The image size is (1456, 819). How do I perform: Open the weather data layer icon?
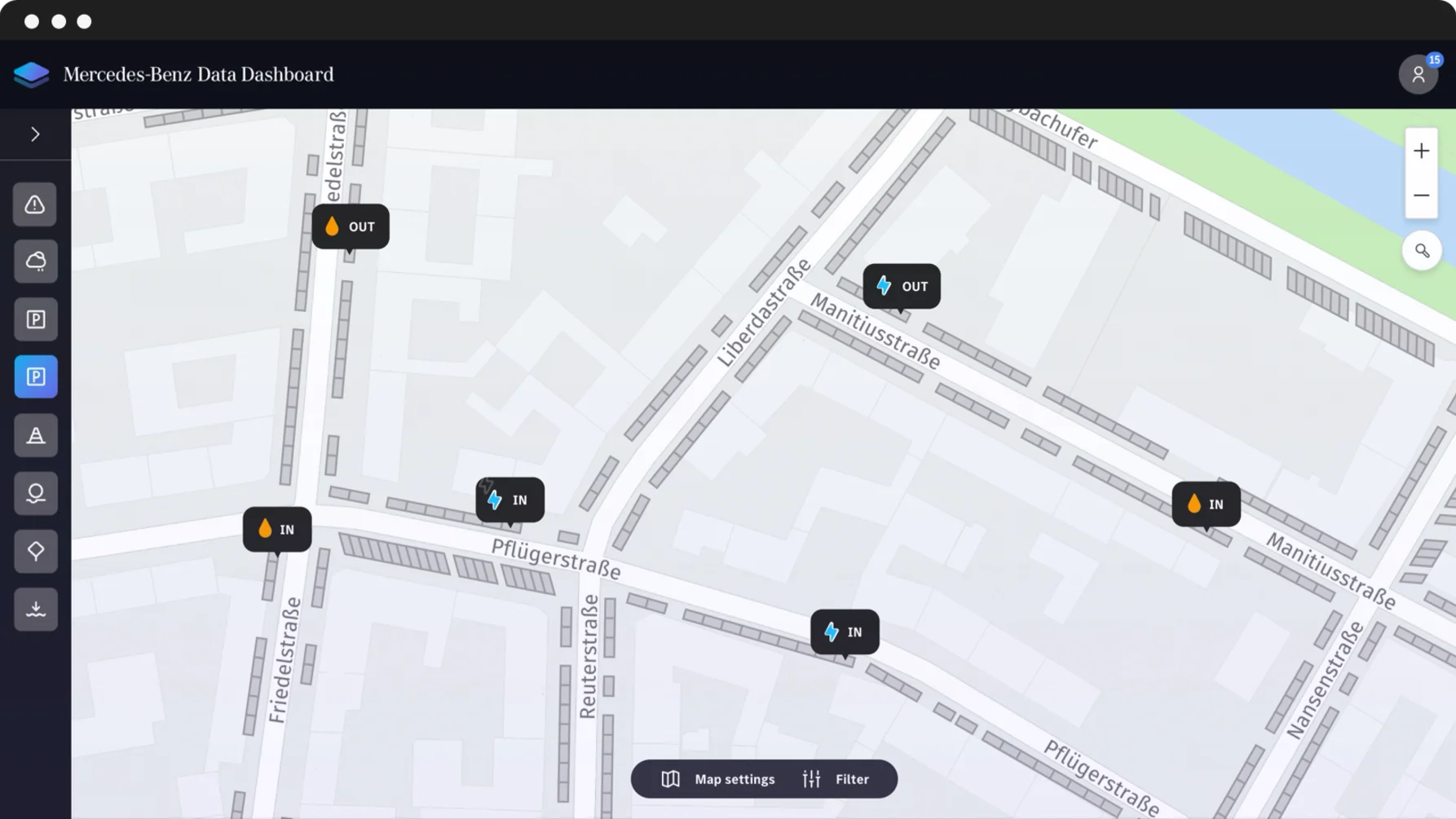[35, 261]
